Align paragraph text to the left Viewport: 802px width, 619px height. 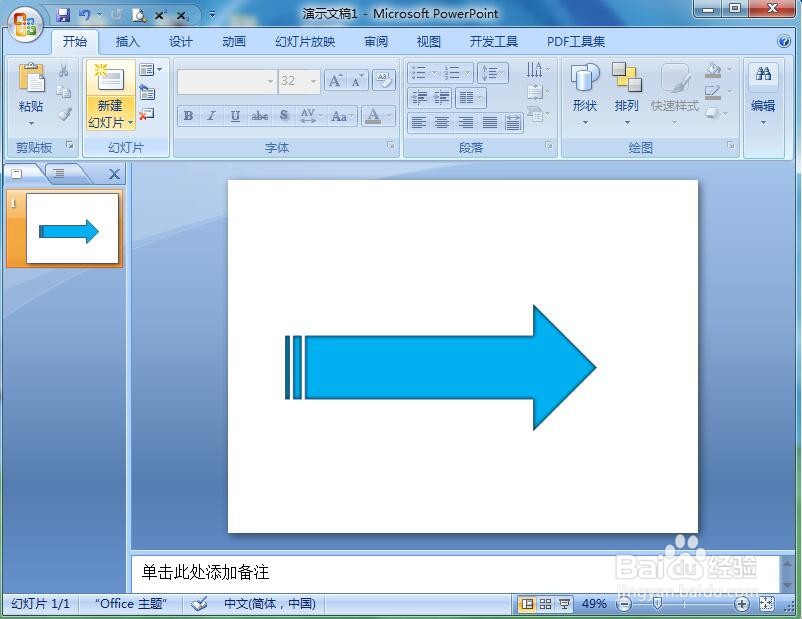coord(419,122)
